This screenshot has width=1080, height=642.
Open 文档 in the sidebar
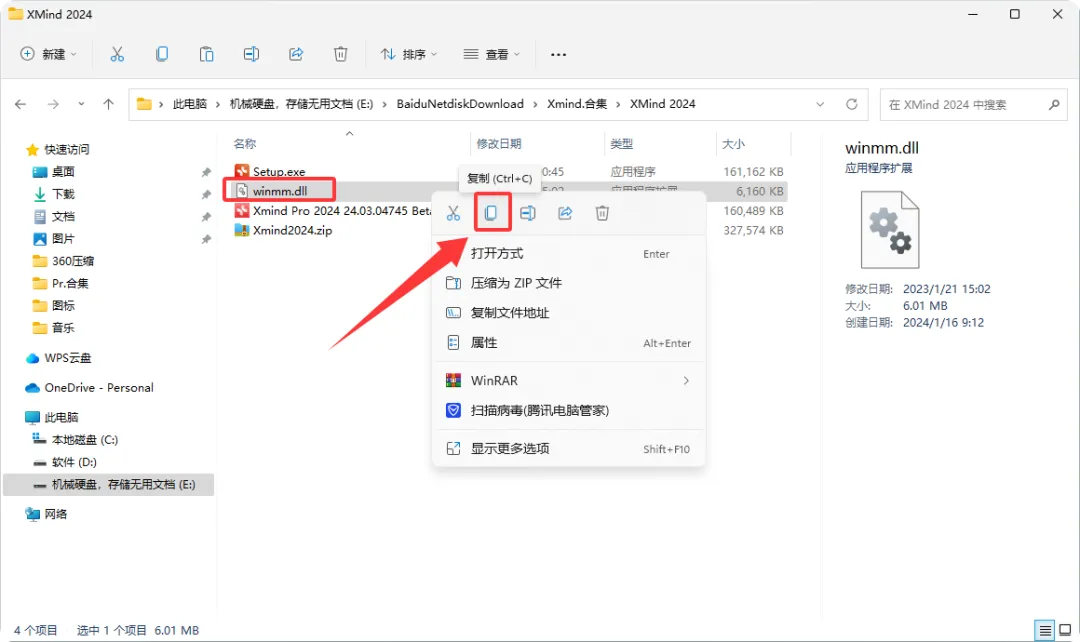click(x=63, y=216)
